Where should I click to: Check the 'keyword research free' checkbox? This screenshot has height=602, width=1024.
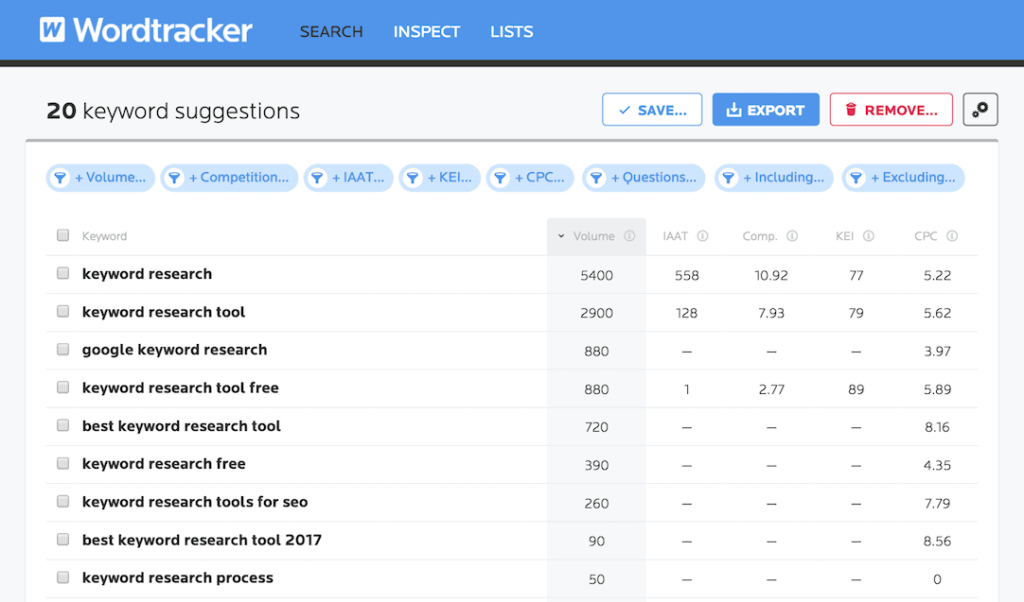pos(63,463)
